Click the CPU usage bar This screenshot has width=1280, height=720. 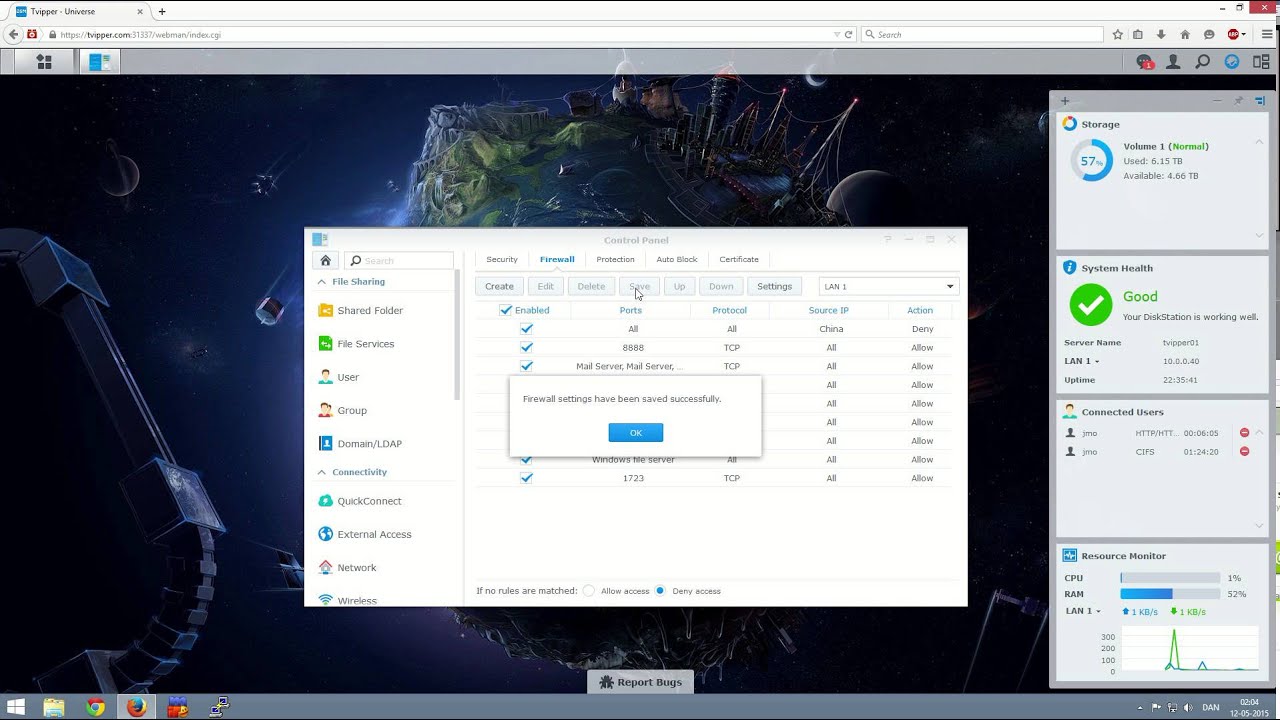(1170, 578)
